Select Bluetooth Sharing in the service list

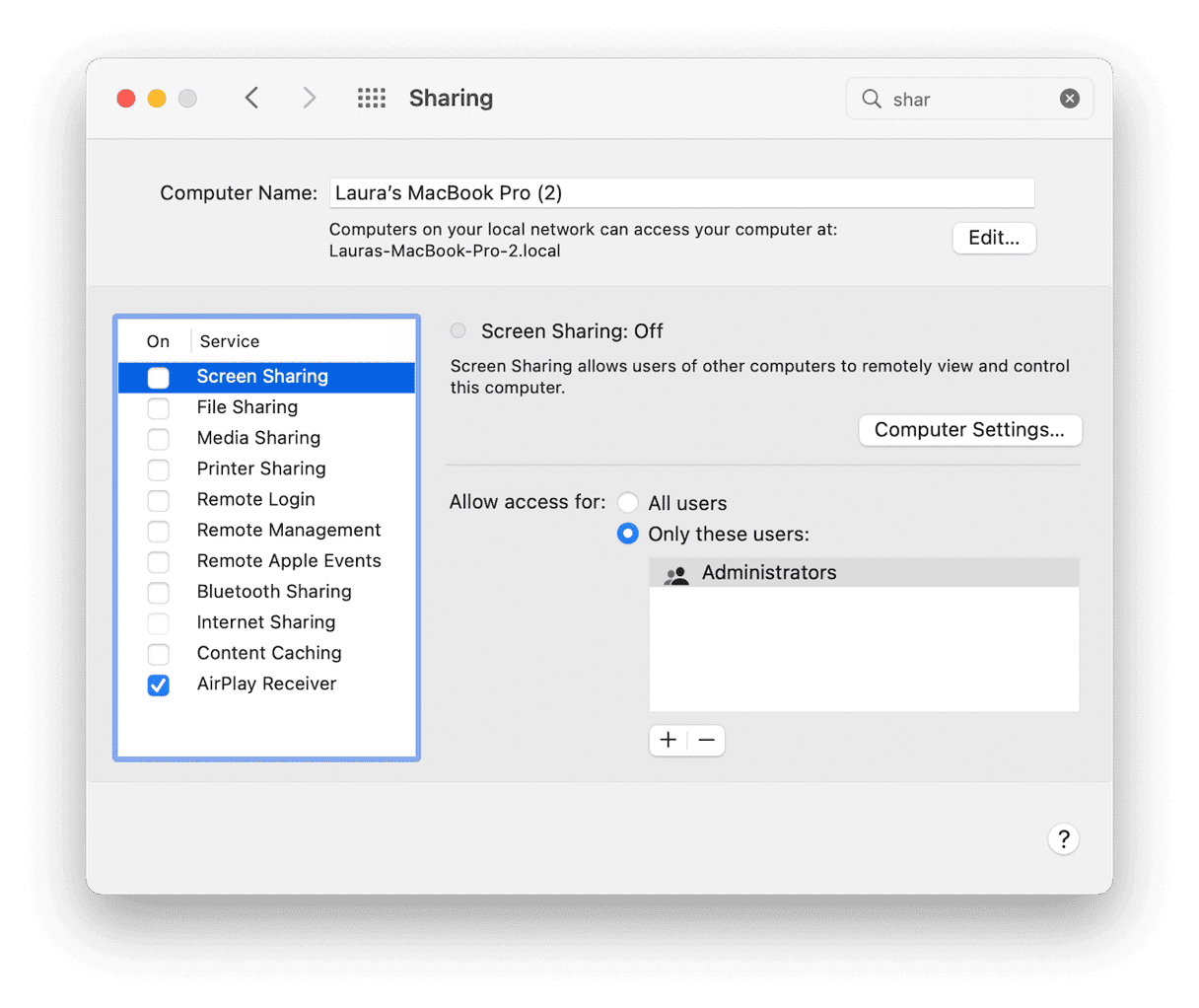[x=274, y=592]
